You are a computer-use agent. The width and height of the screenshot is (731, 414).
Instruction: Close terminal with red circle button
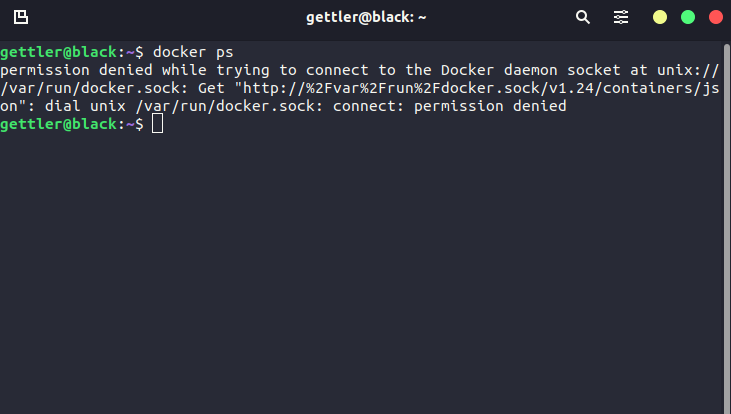(716, 17)
